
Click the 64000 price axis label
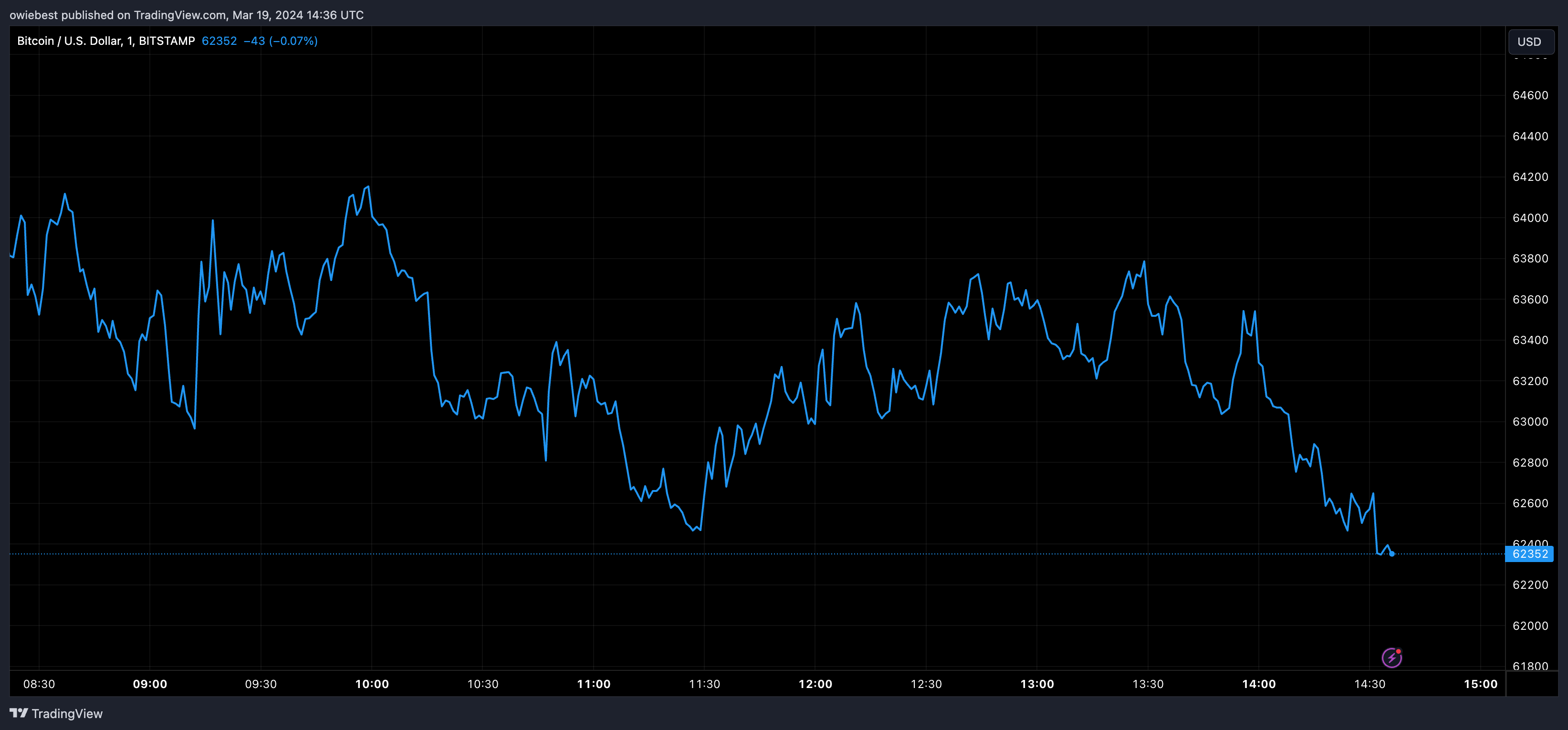1530,218
